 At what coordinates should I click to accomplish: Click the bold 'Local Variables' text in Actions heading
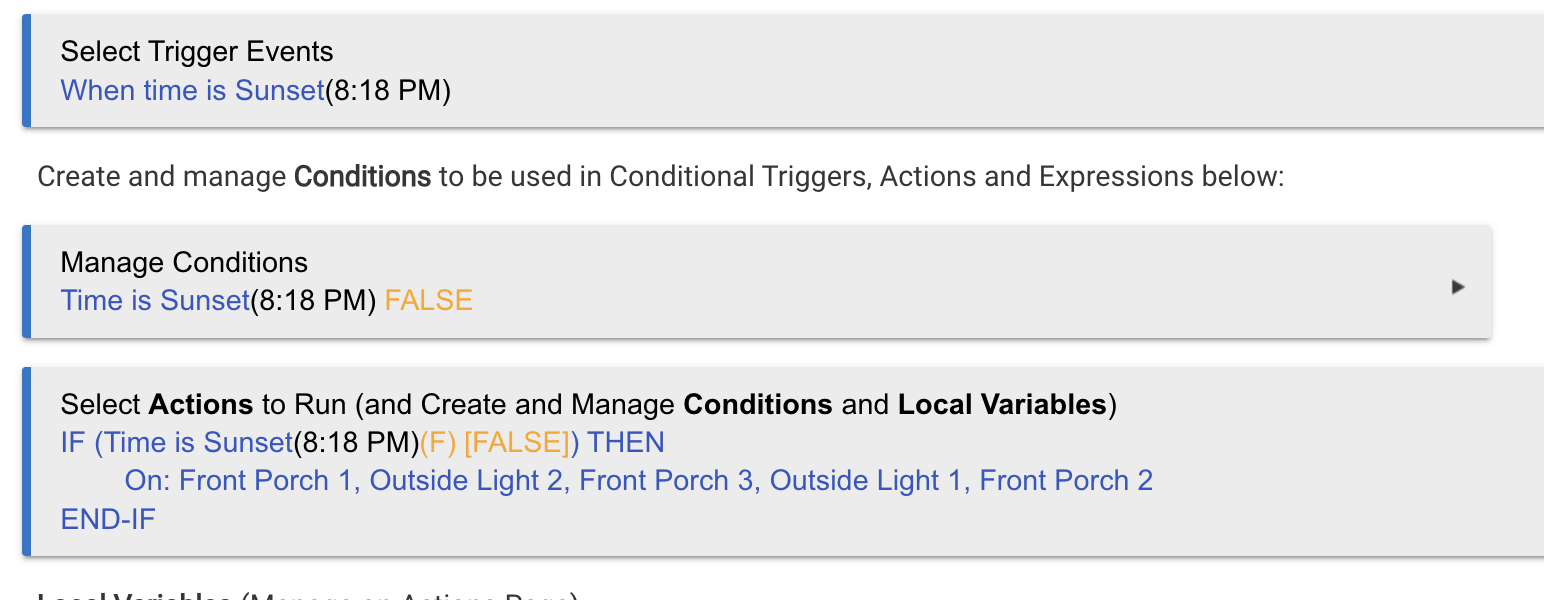[1002, 405]
